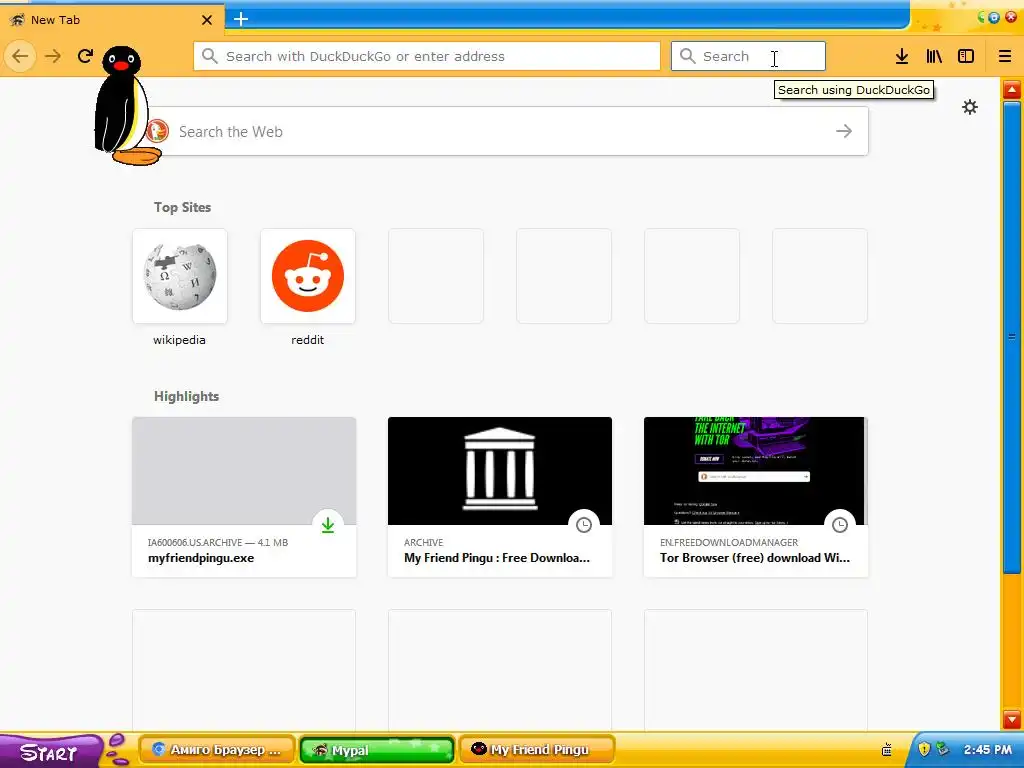Click Tor Browser (free) download title
The width and height of the screenshot is (1024, 768).
[x=754, y=558]
